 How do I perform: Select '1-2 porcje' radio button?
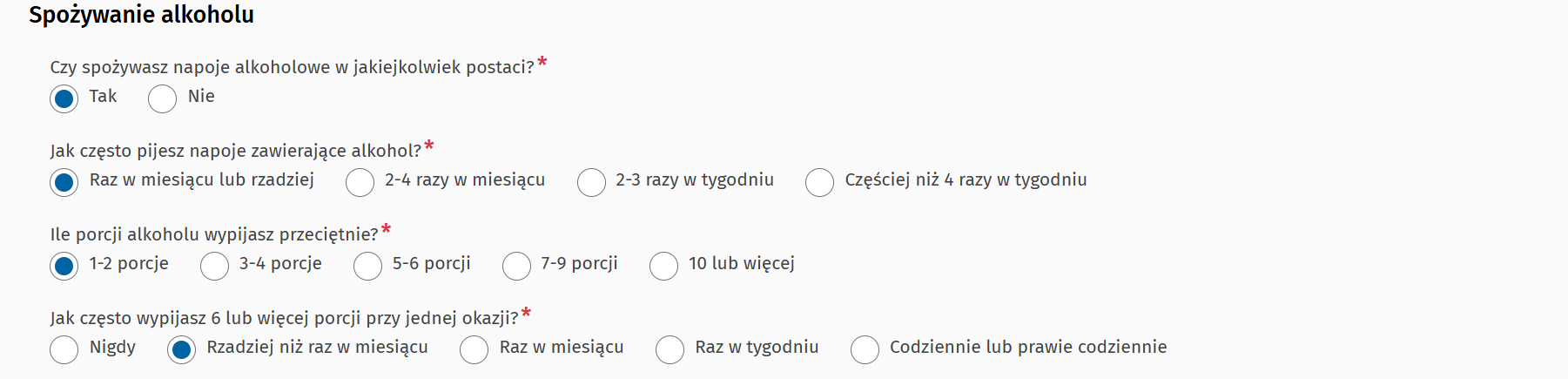(x=64, y=267)
